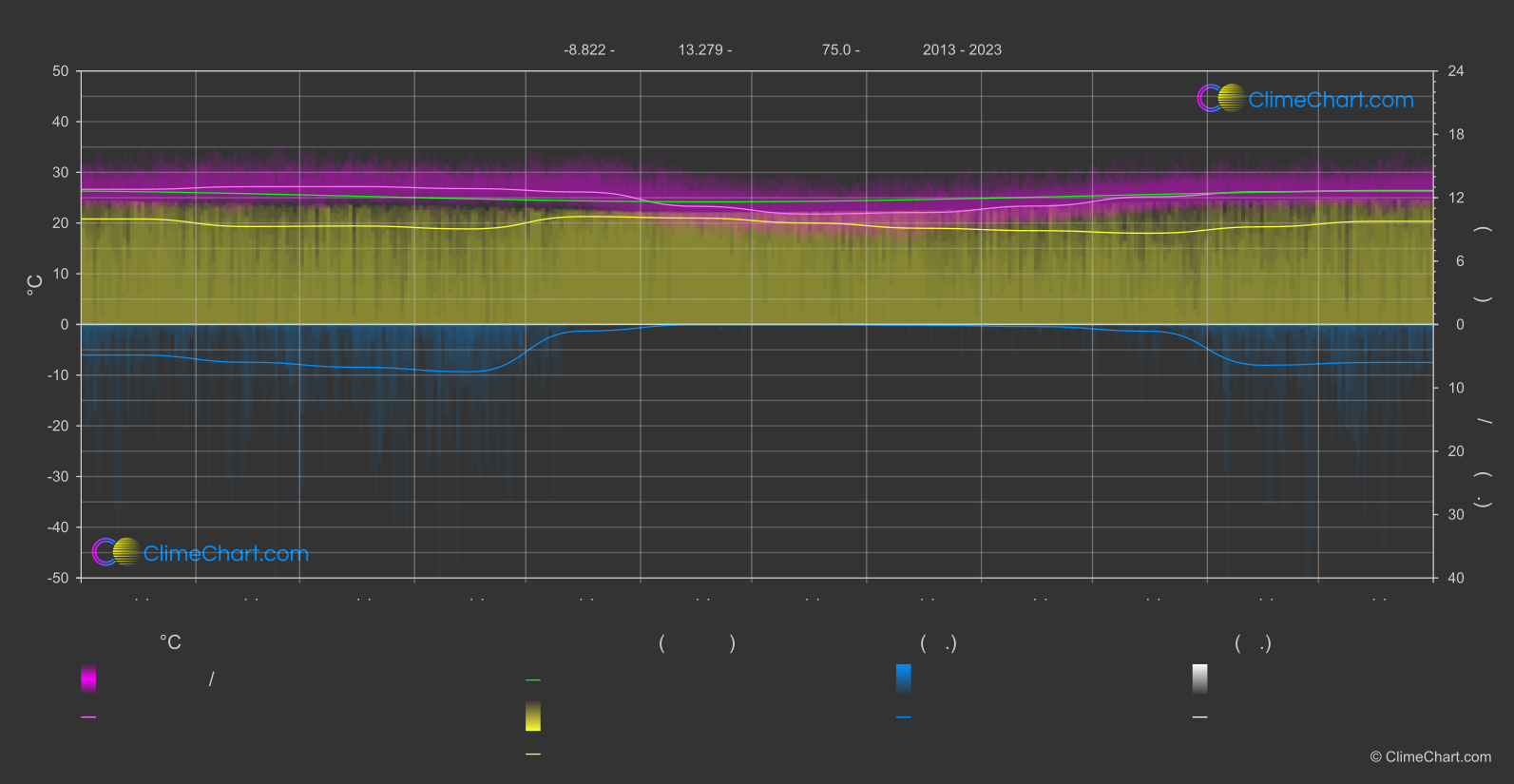Toggle the magenta gradient temperature range legend swatch

[88, 679]
